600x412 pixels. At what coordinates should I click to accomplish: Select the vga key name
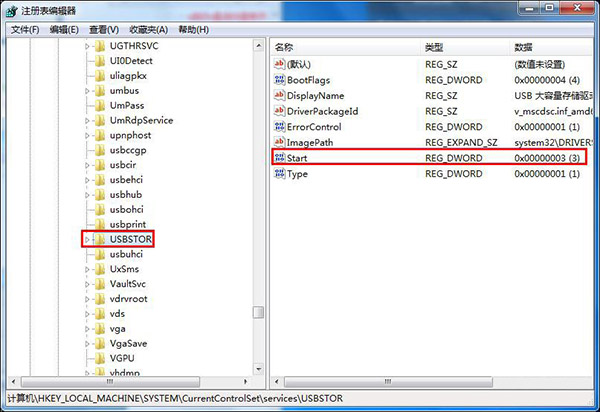coord(117,329)
